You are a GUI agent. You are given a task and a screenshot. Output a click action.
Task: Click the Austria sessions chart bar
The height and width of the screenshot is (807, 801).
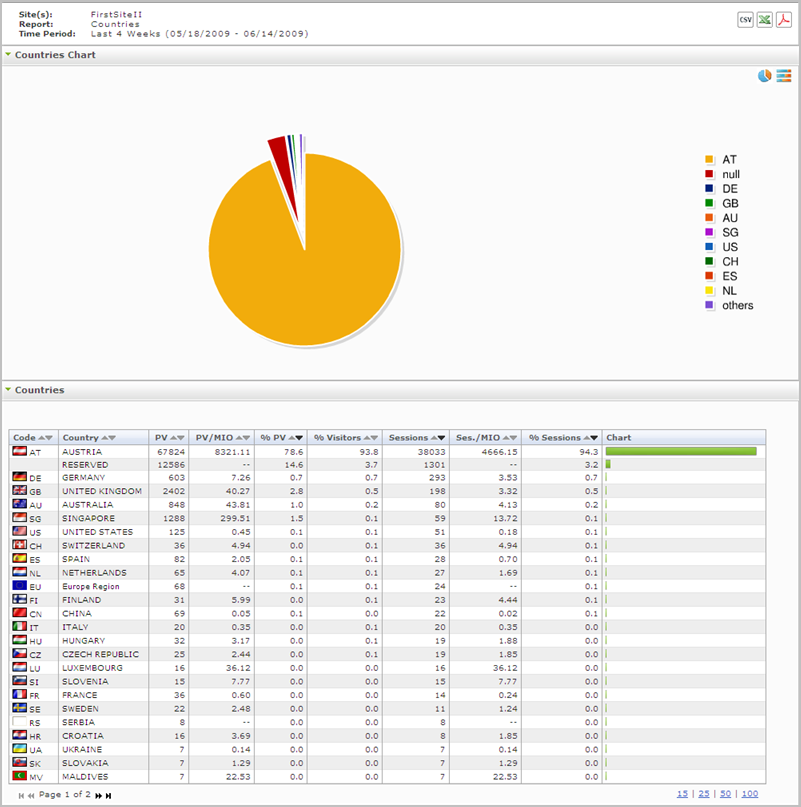pyautogui.click(x=681, y=451)
